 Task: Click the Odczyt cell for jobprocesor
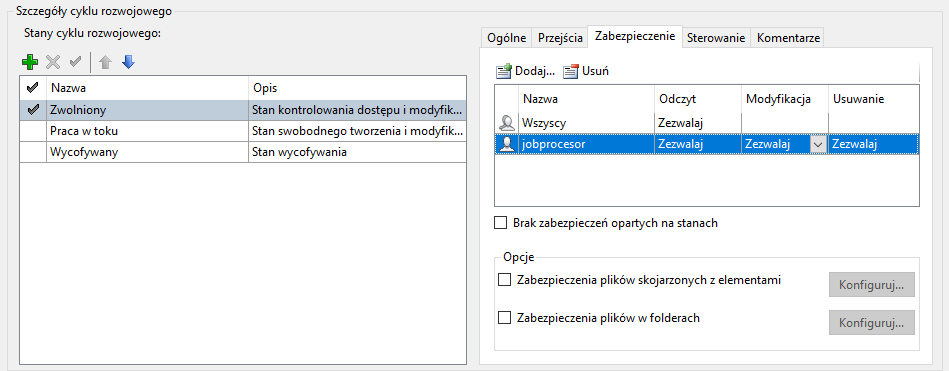click(698, 144)
